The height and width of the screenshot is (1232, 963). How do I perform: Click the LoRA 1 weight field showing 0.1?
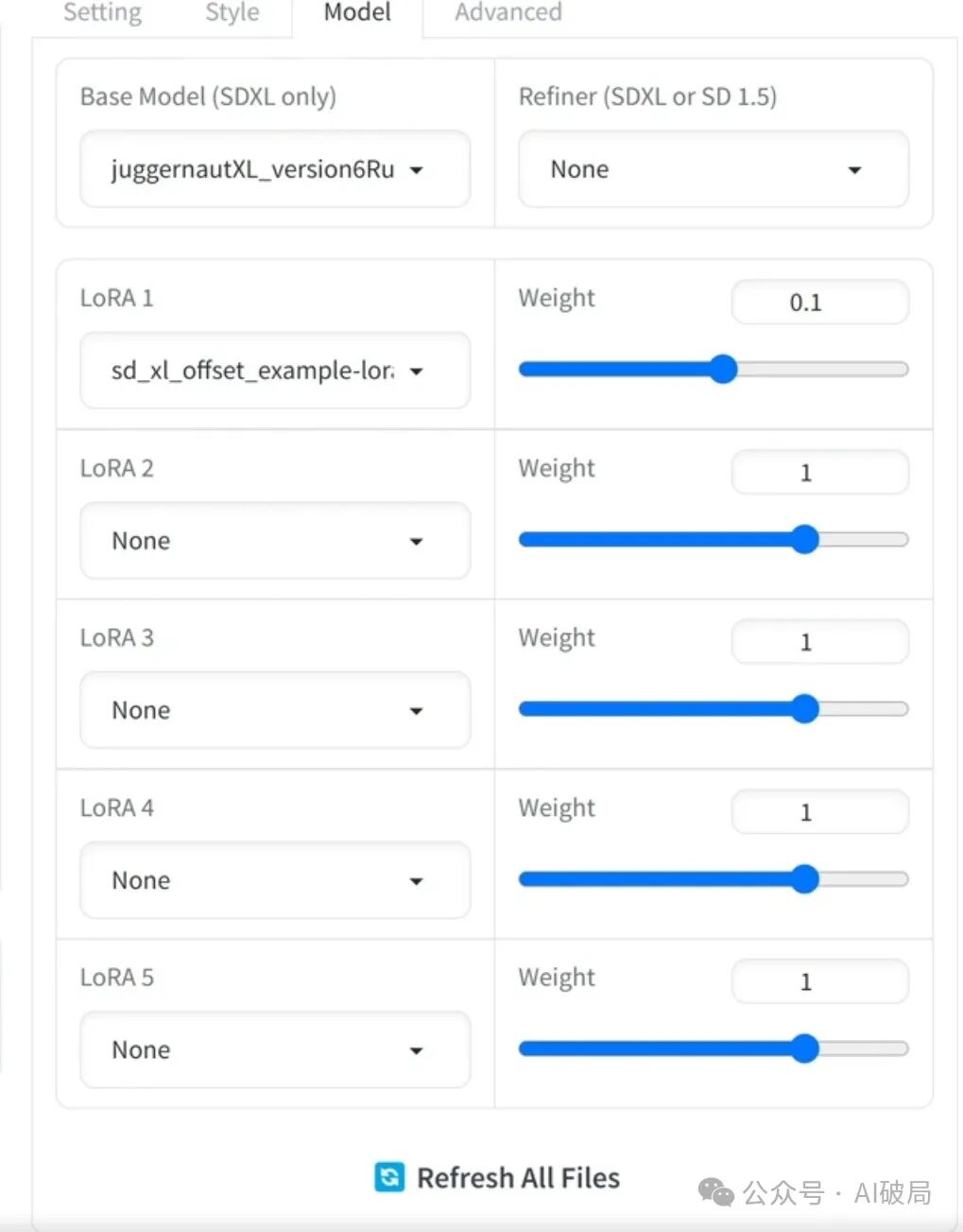point(819,303)
